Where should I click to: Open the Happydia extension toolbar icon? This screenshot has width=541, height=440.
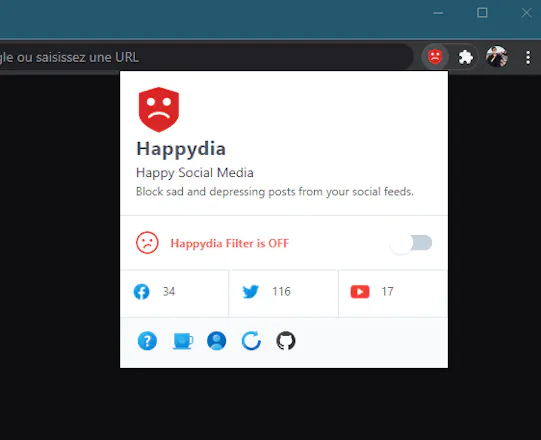coord(435,57)
